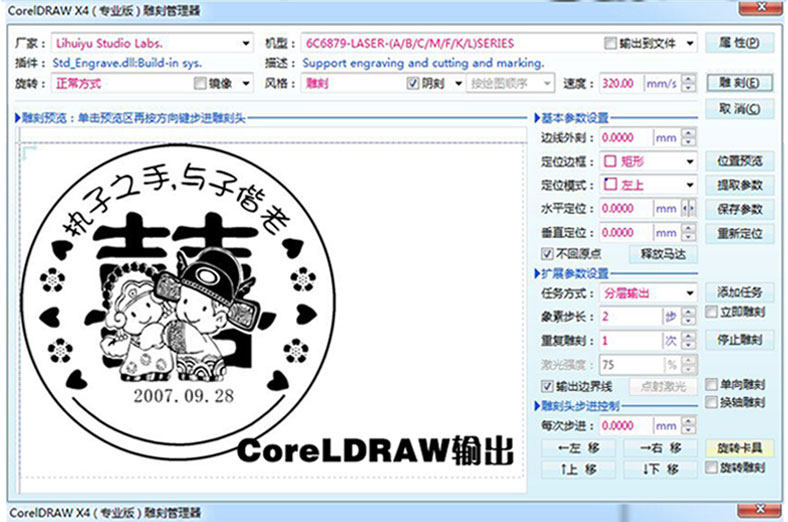Open the 定位边框 矩形 dropdown
Viewport: 788px width, 522px height.
coord(648,161)
